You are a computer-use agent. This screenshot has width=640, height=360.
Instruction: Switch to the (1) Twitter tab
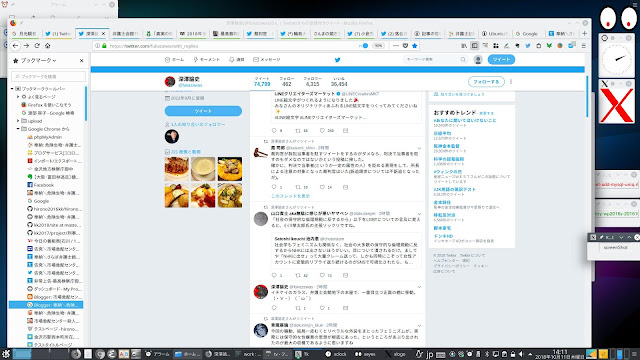tap(58, 33)
